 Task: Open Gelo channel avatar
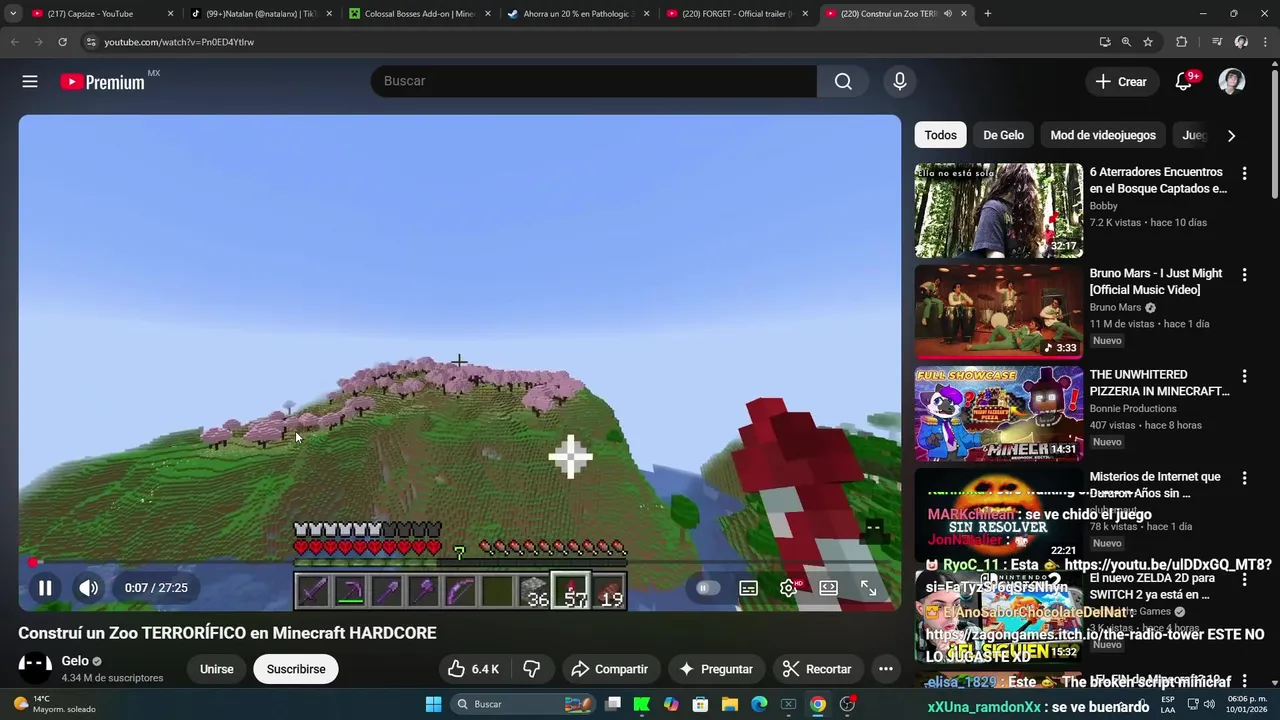point(35,669)
